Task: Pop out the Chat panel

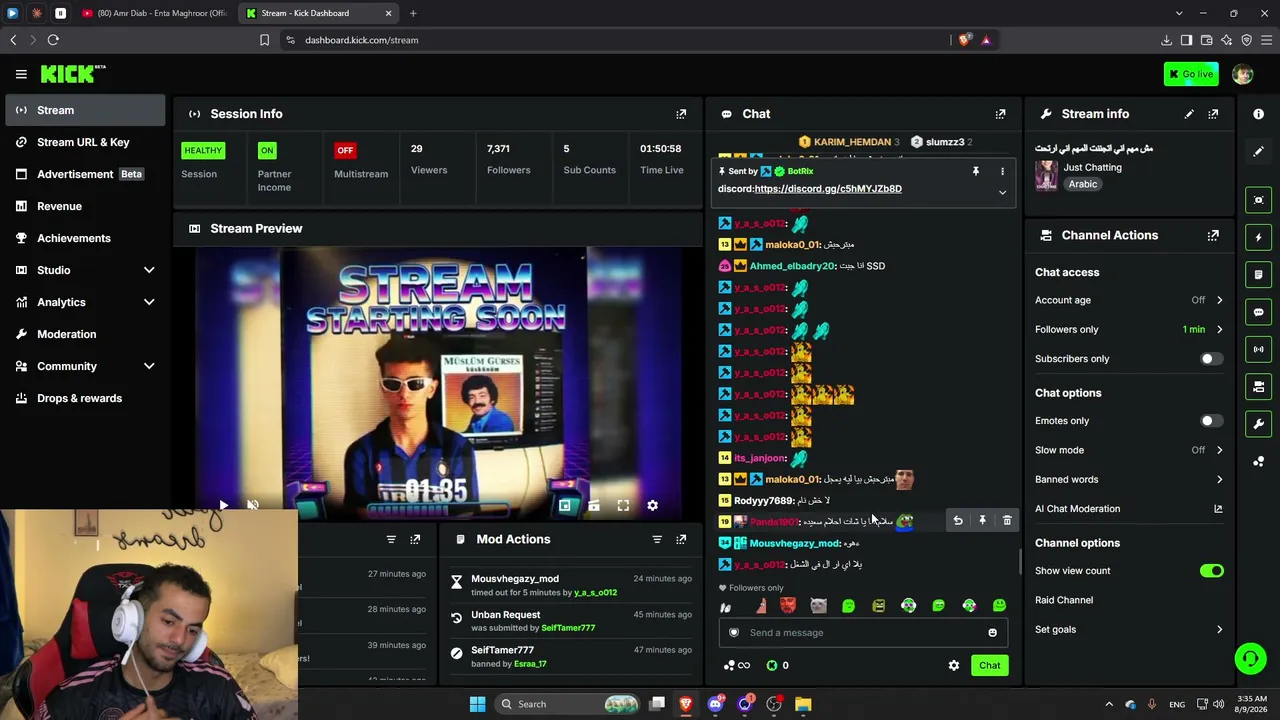Action: coord(1000,114)
